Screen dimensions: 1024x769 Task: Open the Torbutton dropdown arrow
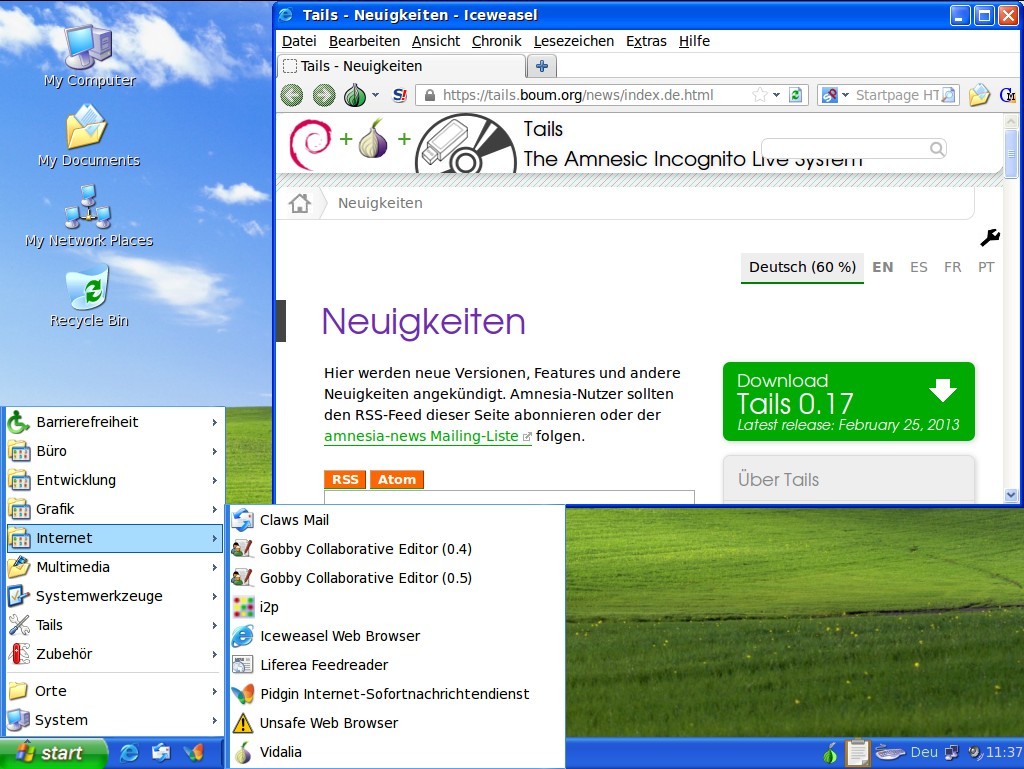376,95
